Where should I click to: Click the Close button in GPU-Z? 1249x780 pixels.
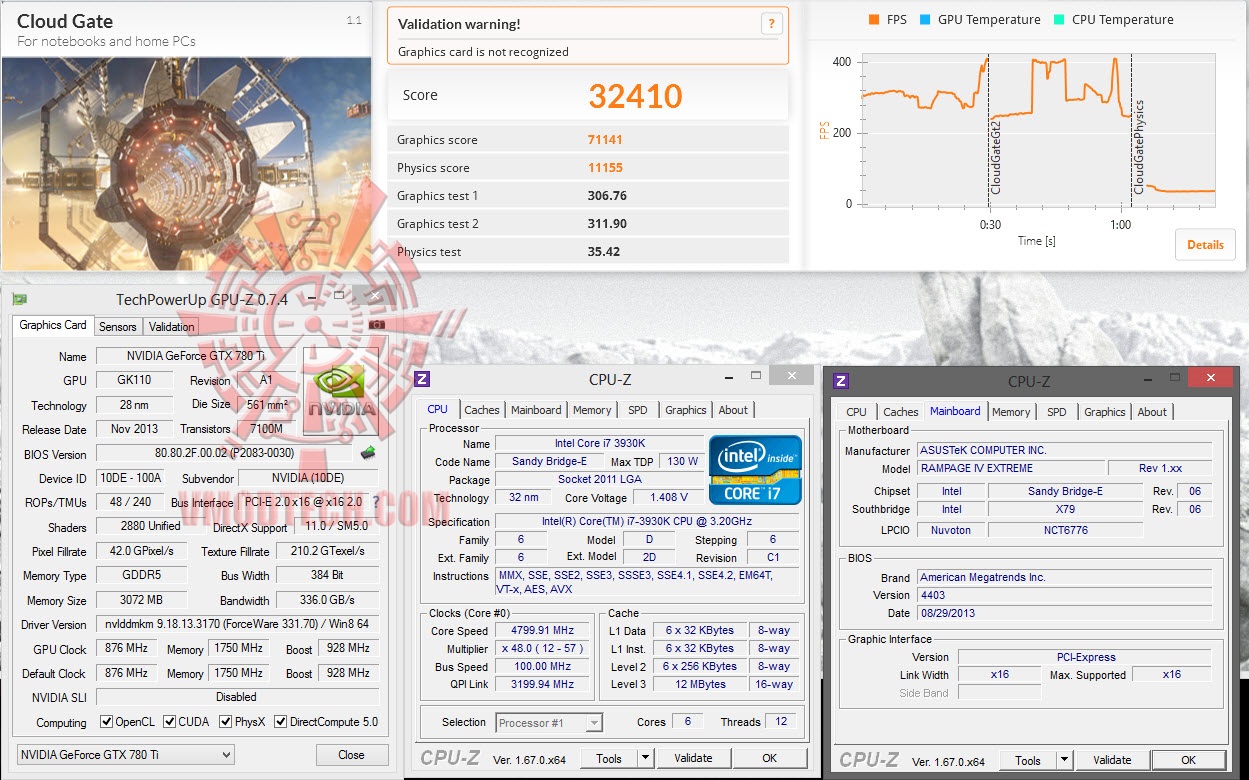click(x=351, y=755)
